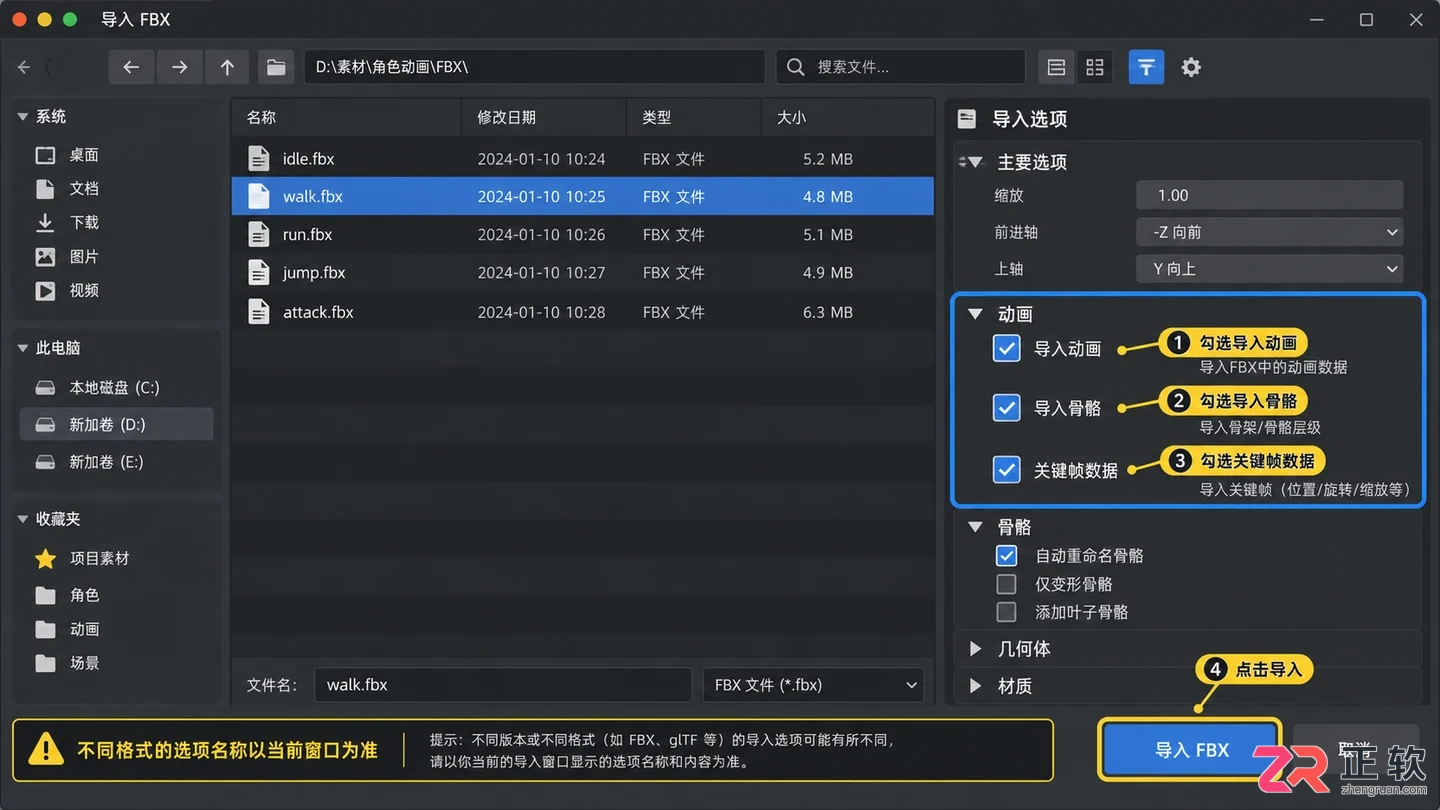Open the 上轴 dropdown (Y 向上)
This screenshot has height=810, width=1440.
pos(1269,269)
